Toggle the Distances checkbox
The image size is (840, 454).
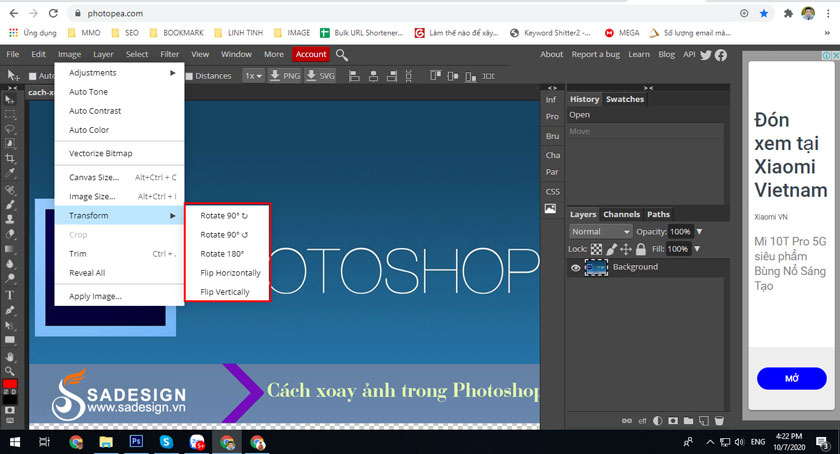[x=189, y=76]
